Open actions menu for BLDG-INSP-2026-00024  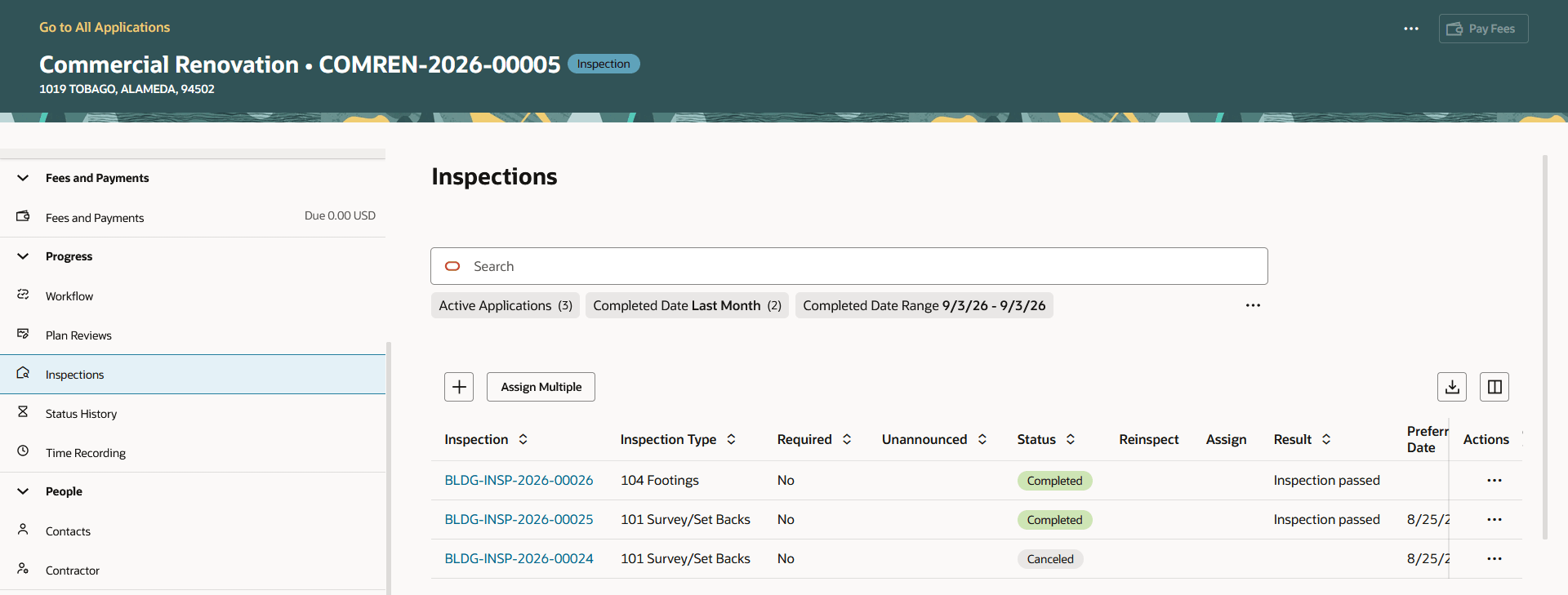click(x=1494, y=559)
